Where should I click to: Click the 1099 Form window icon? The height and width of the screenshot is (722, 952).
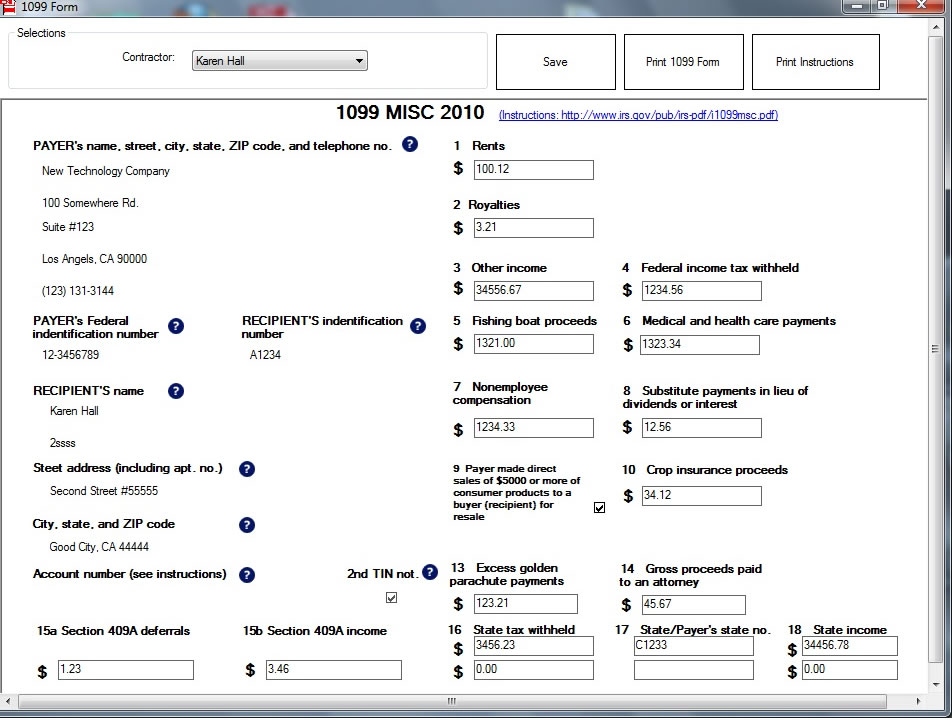coord(8,7)
